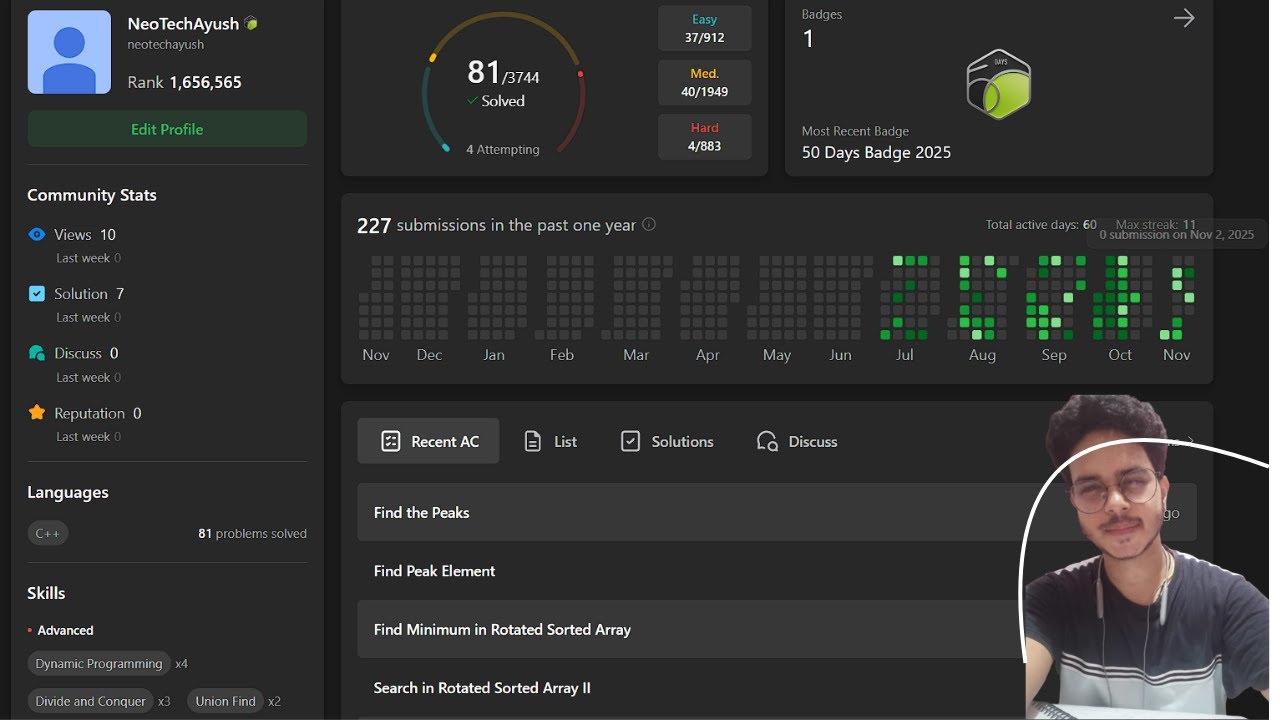Open Search in Rotated Sorted Array II

(777, 688)
